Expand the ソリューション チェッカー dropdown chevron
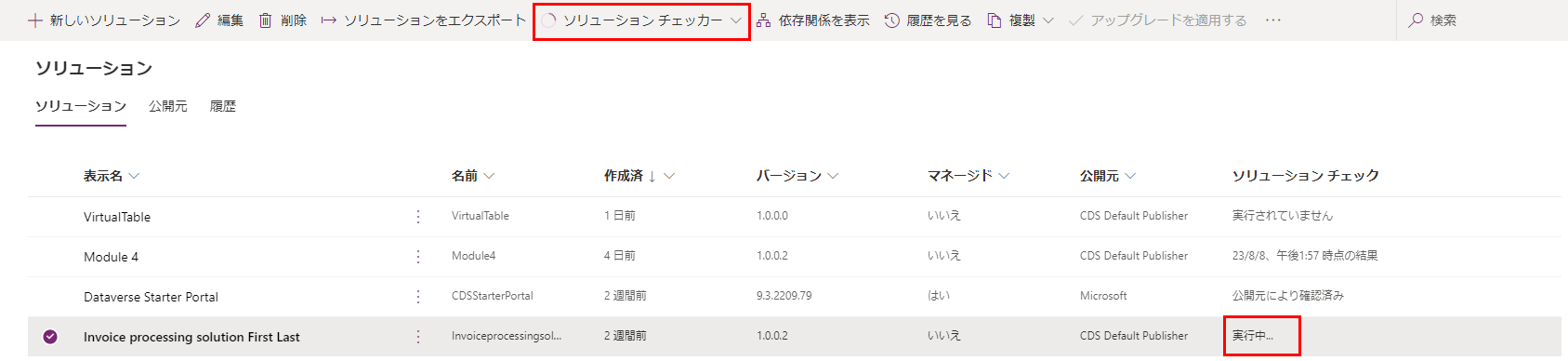This screenshot has height=361, width=1568. (x=736, y=20)
